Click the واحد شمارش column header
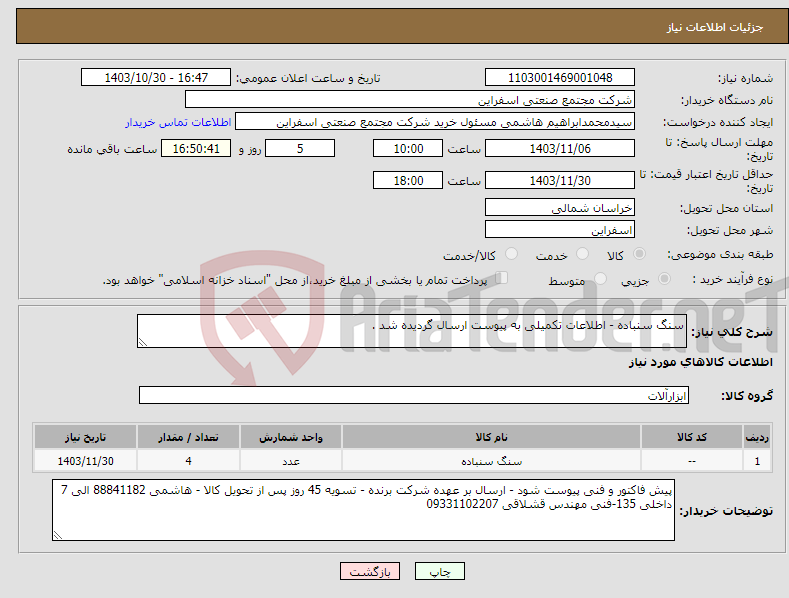The width and height of the screenshot is (789, 598). pyautogui.click(x=291, y=437)
